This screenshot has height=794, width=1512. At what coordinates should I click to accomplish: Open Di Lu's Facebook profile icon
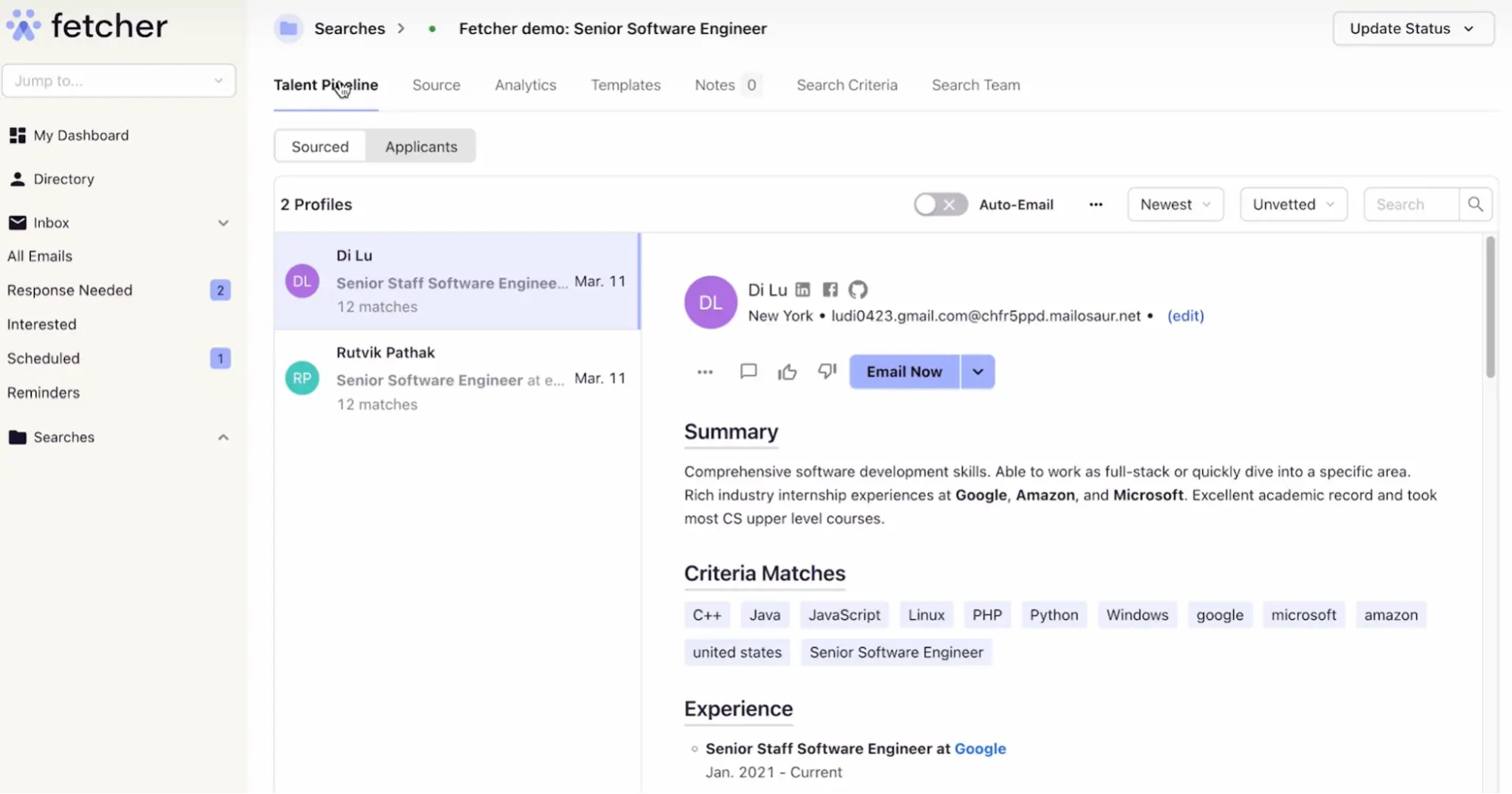(830, 290)
